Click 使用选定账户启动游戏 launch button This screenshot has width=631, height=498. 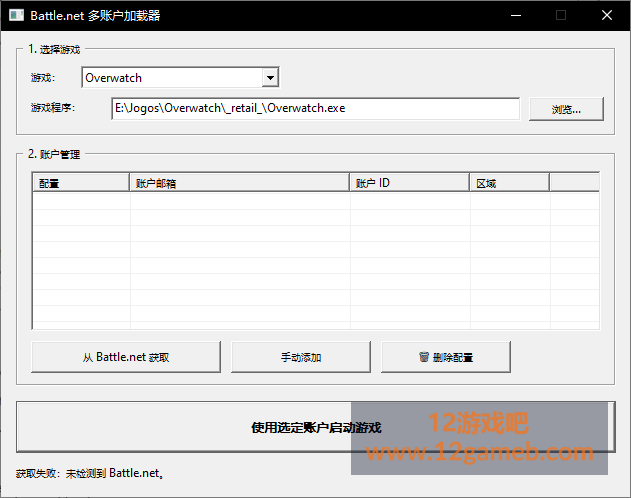pos(316,427)
